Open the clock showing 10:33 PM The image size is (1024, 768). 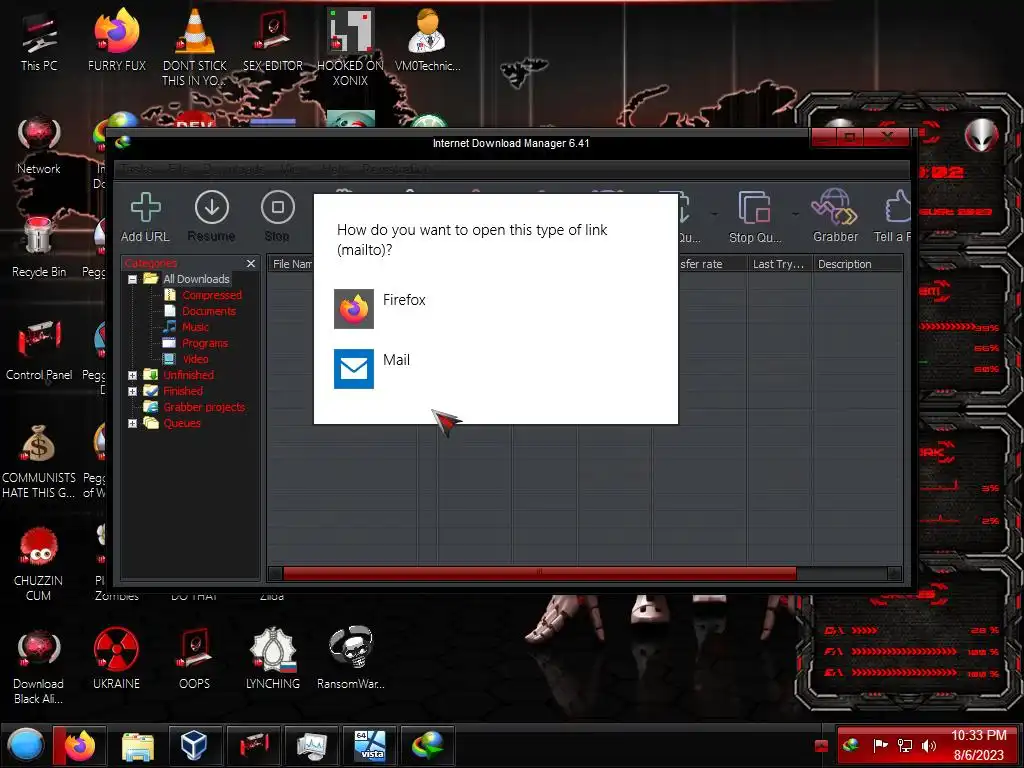point(978,745)
